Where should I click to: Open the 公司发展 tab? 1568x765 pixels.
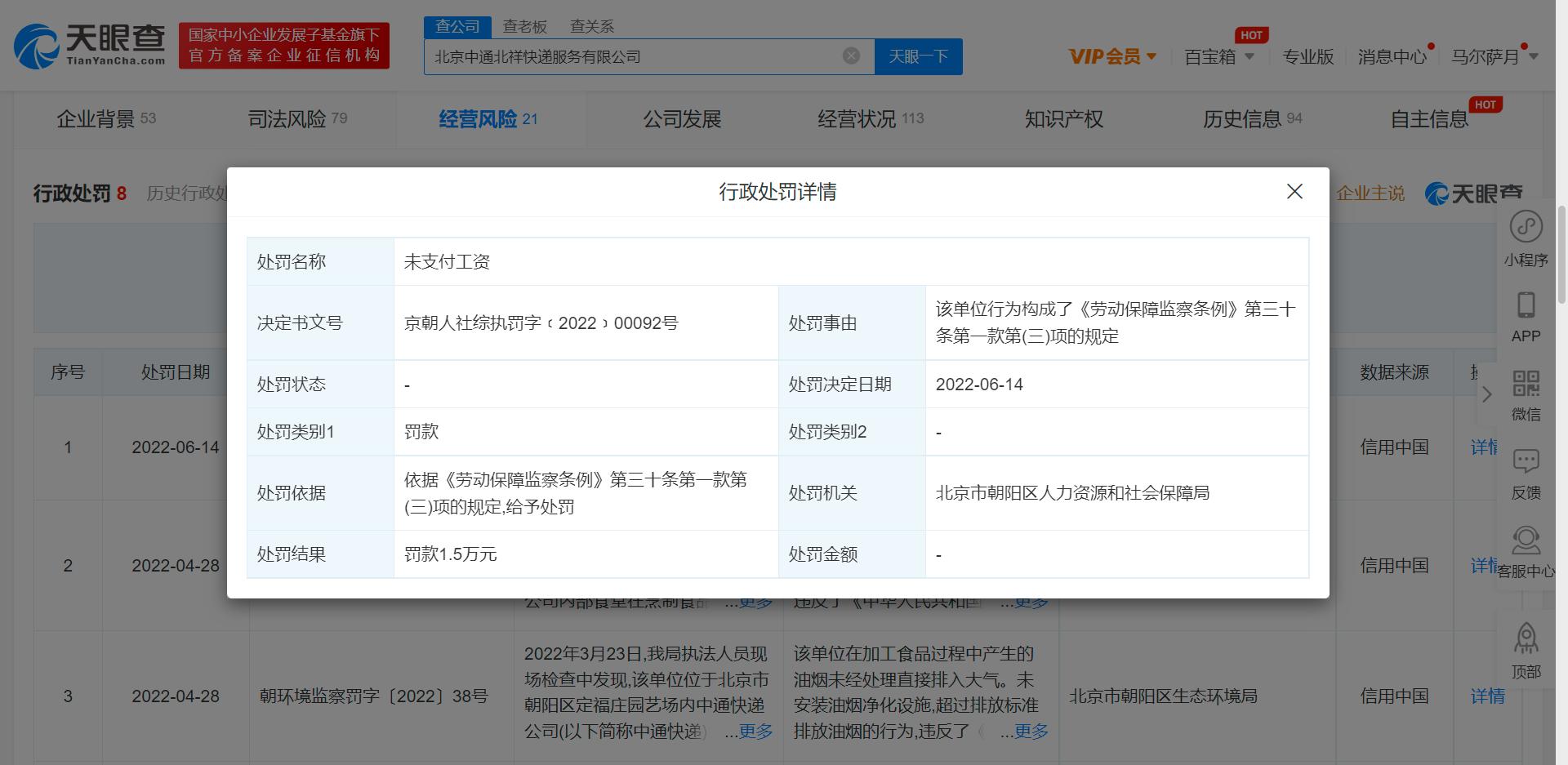682,119
